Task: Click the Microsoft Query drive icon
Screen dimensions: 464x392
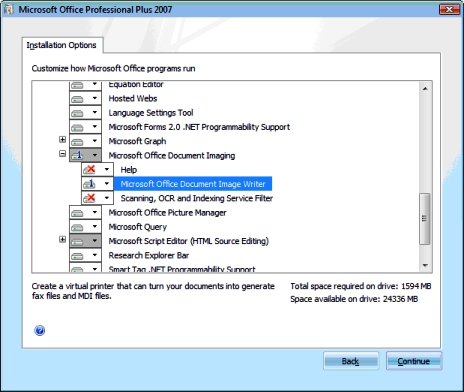Action: pyautogui.click(x=78, y=227)
